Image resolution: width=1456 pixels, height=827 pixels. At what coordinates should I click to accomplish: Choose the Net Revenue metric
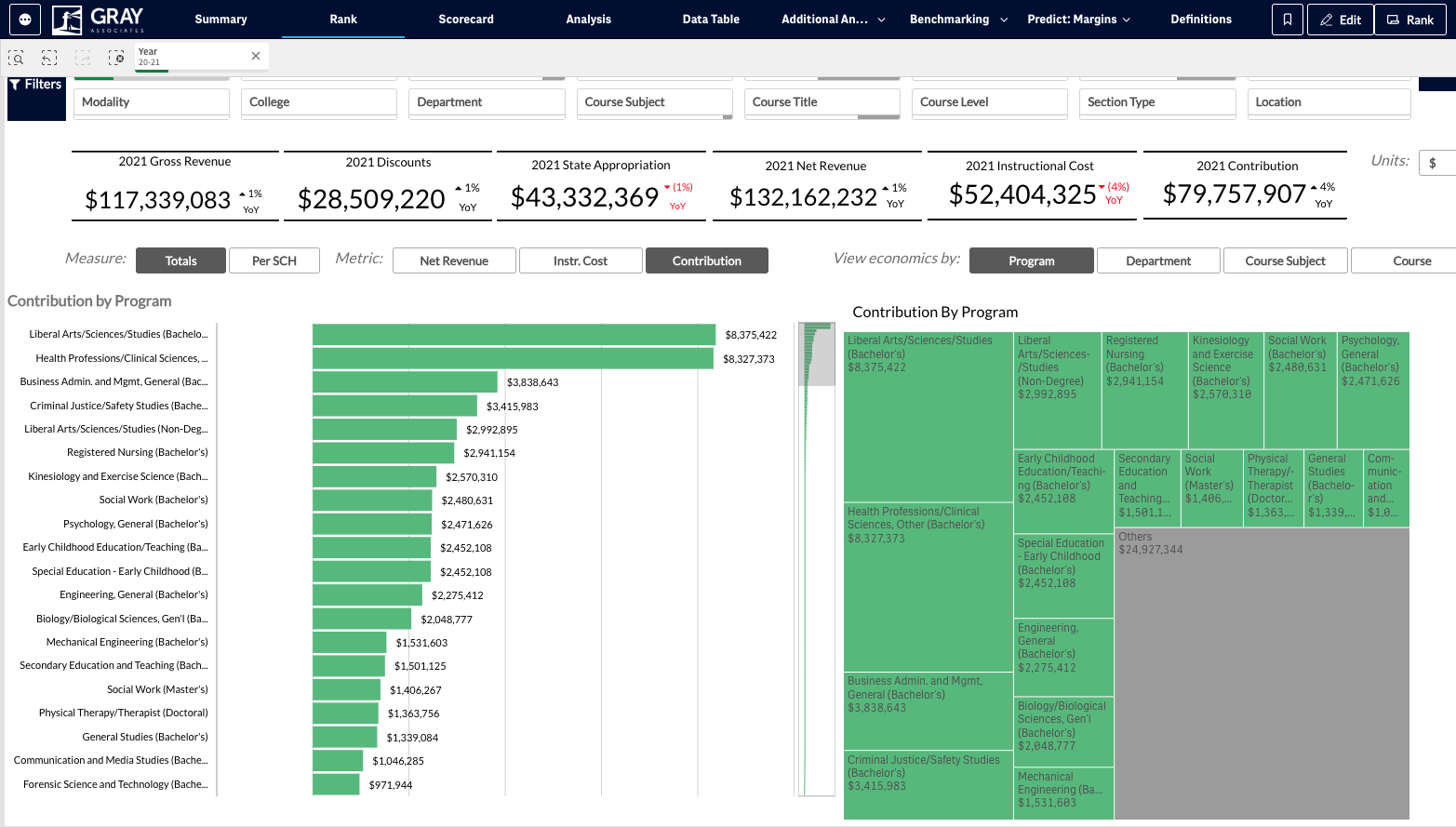tap(454, 260)
